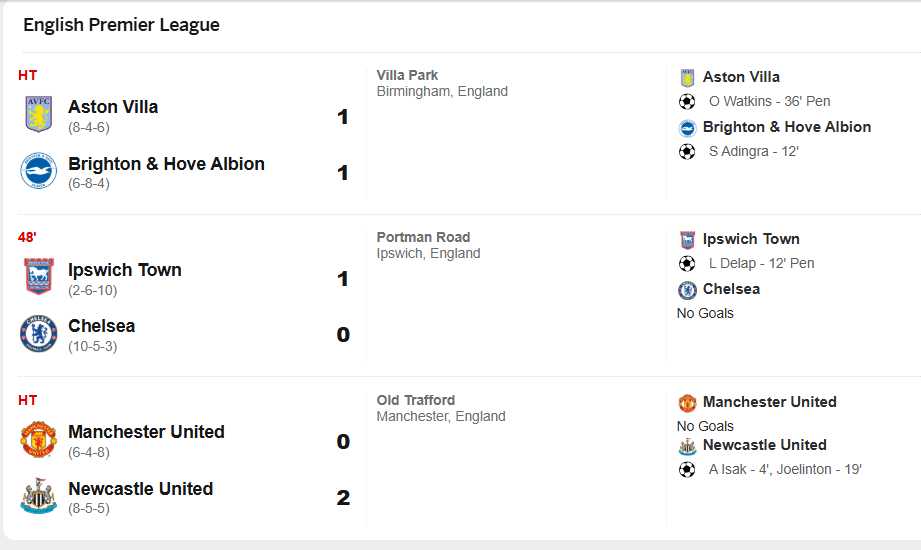Viewport: 921px width, 550px height.
Task: Open the Aston Villa team link
Action: coord(113,107)
